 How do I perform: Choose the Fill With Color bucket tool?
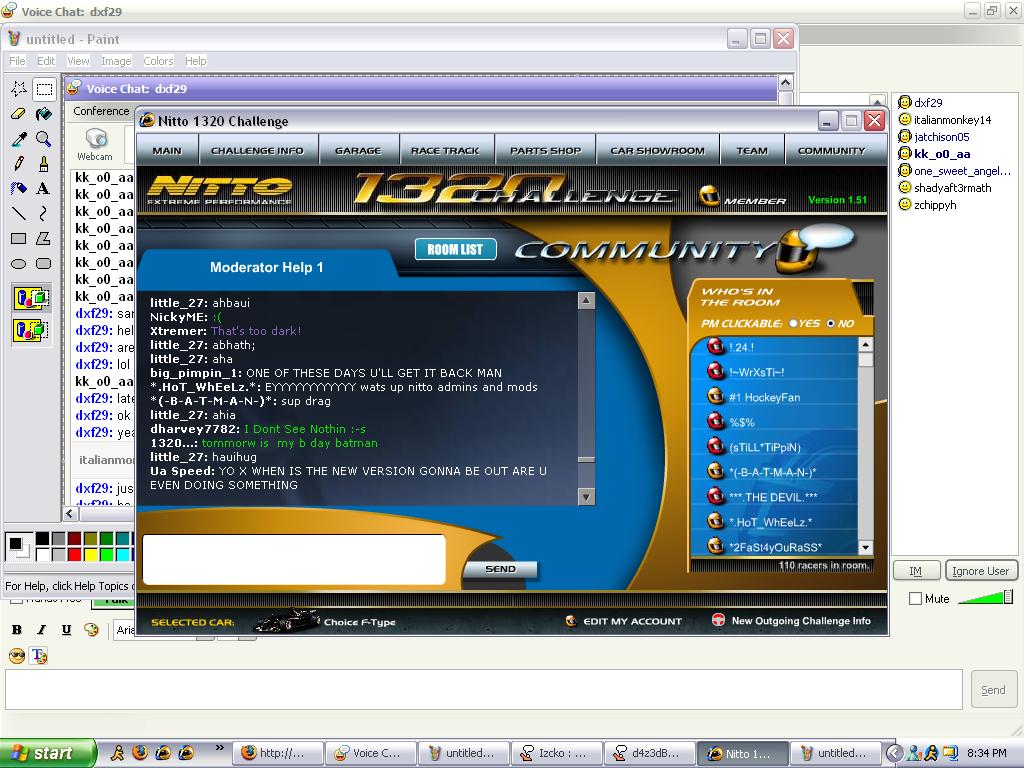44,114
